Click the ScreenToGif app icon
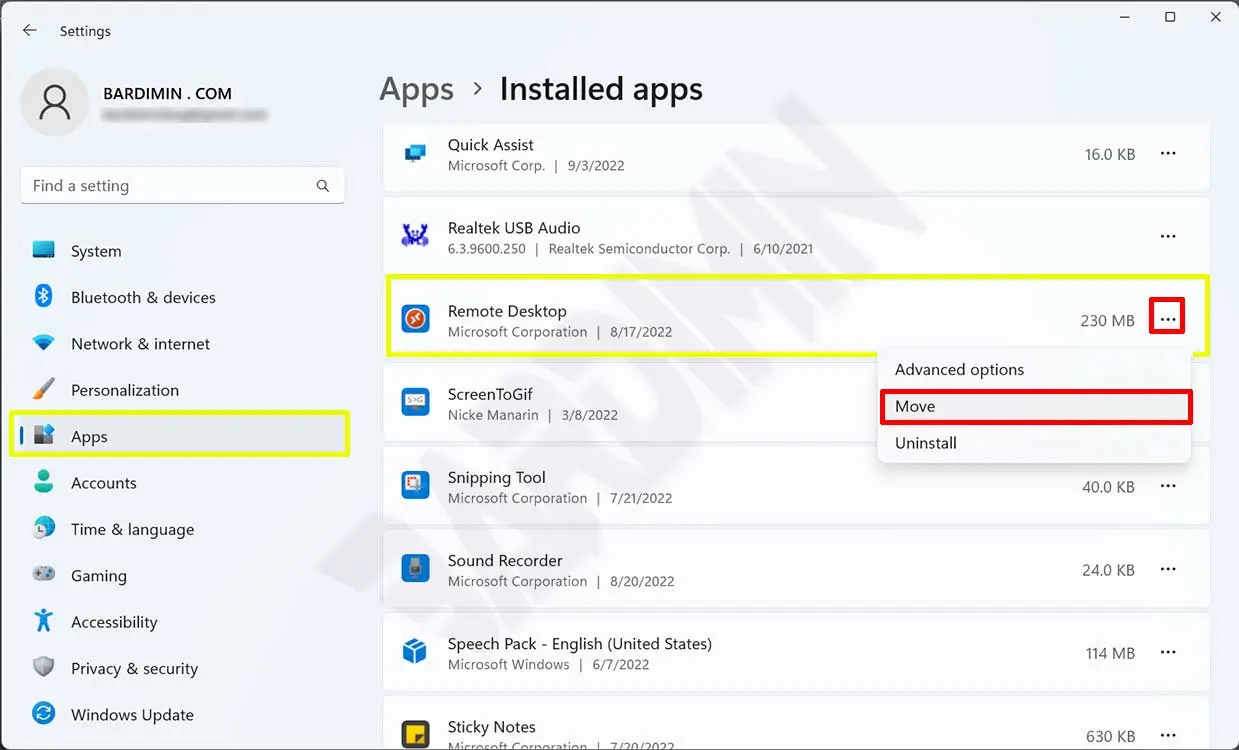This screenshot has width=1239, height=750. pos(415,403)
